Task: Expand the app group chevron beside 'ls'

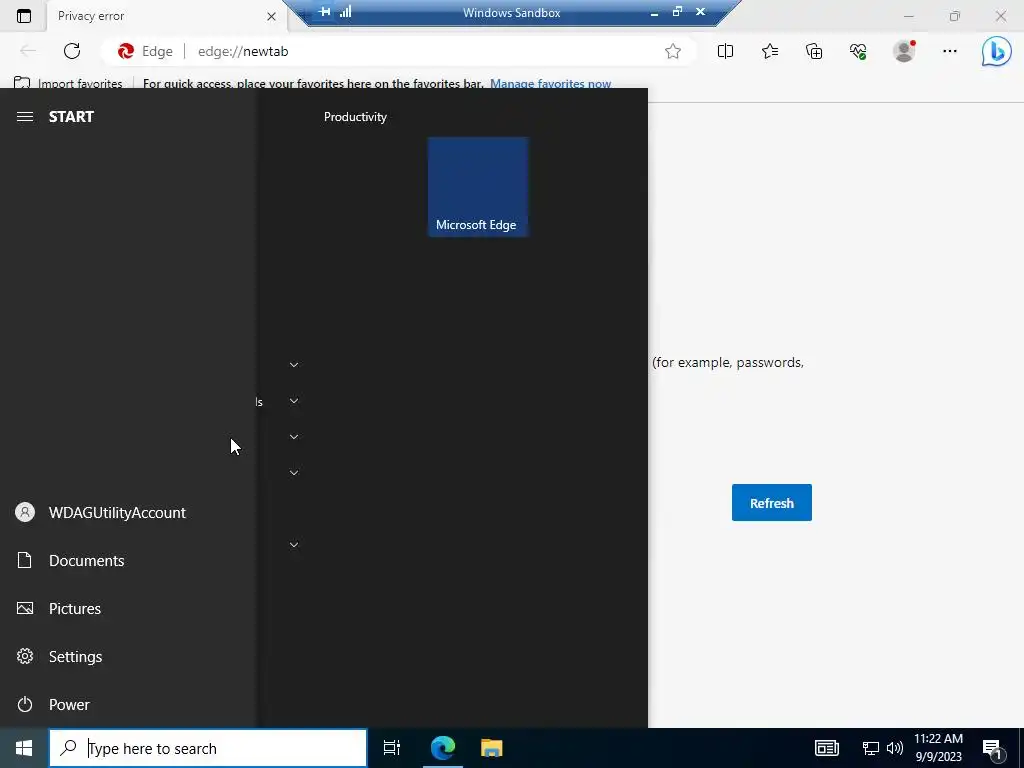Action: 294,401
